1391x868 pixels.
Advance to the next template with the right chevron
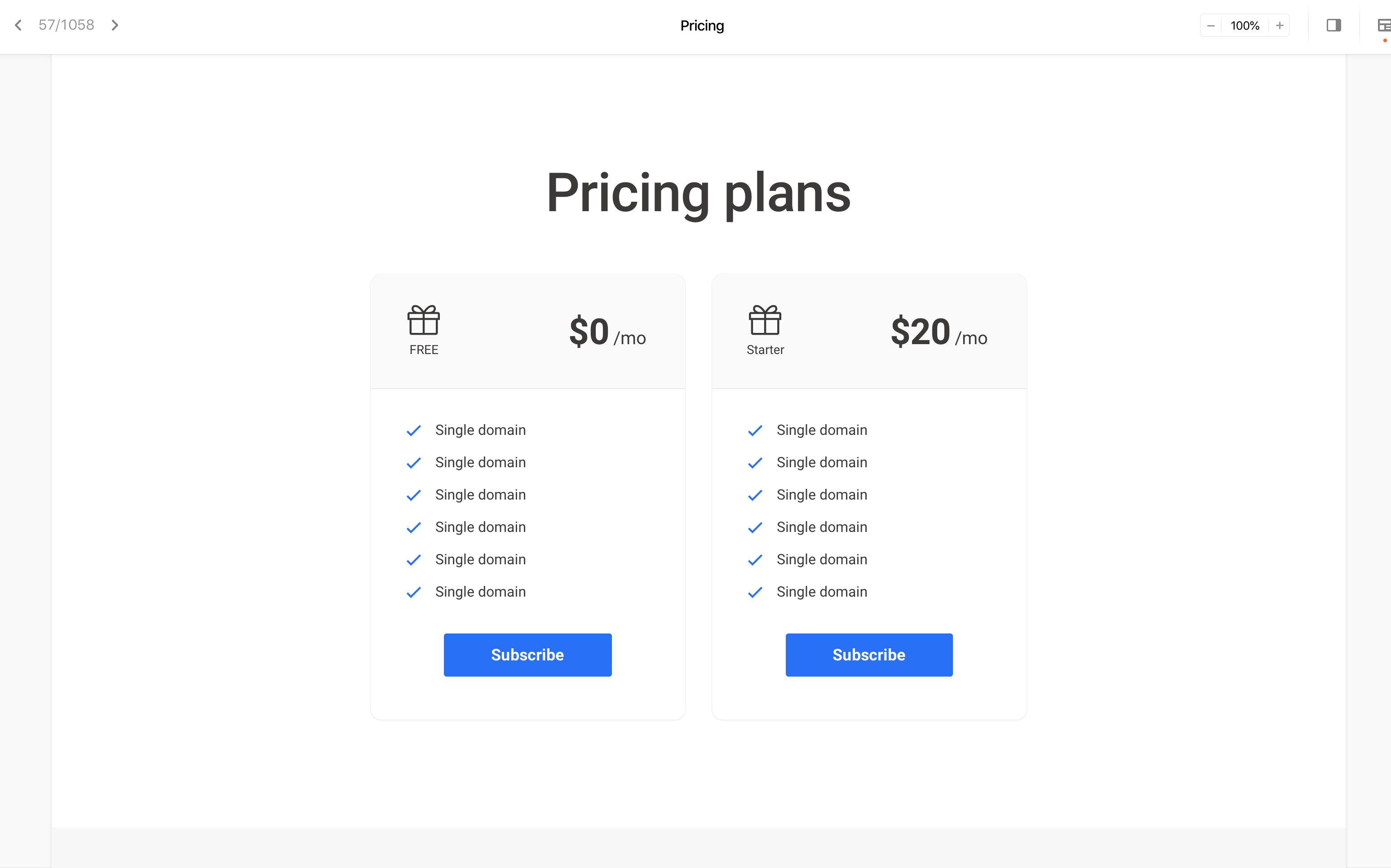(x=115, y=25)
